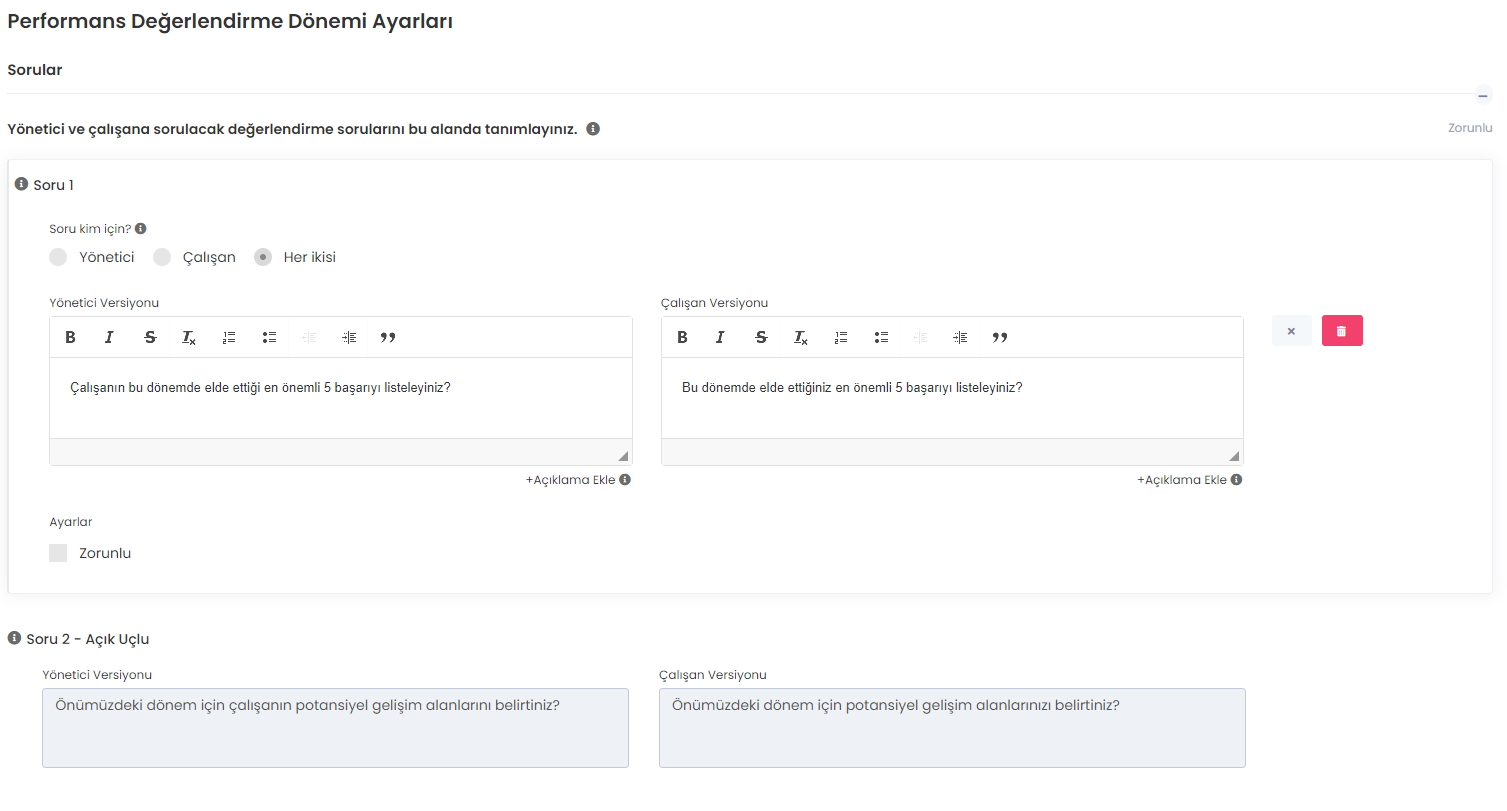Select the Çalışan radio option
The height and width of the screenshot is (811, 1507).
click(162, 257)
